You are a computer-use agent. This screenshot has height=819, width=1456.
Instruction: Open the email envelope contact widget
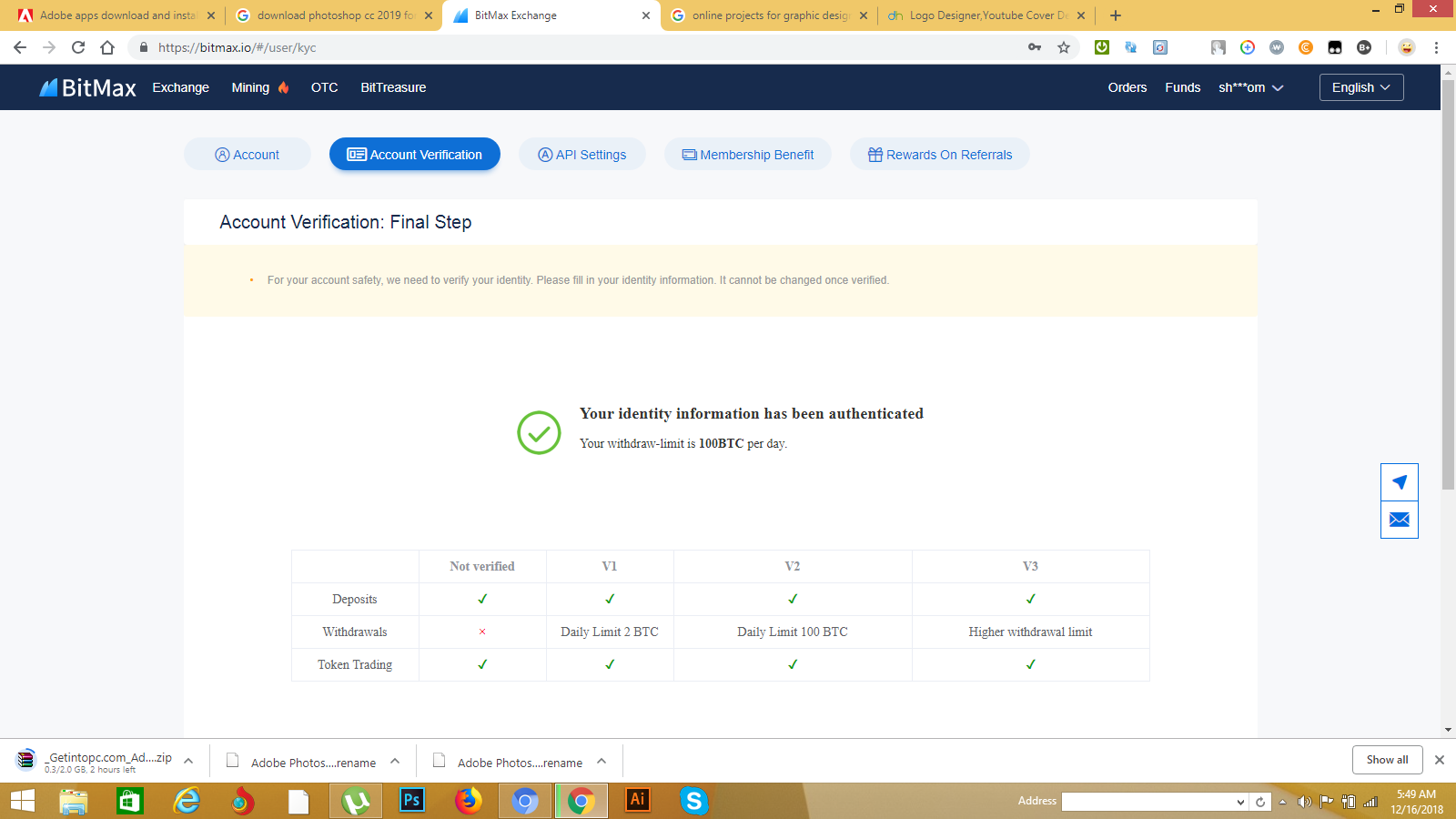[1400, 520]
